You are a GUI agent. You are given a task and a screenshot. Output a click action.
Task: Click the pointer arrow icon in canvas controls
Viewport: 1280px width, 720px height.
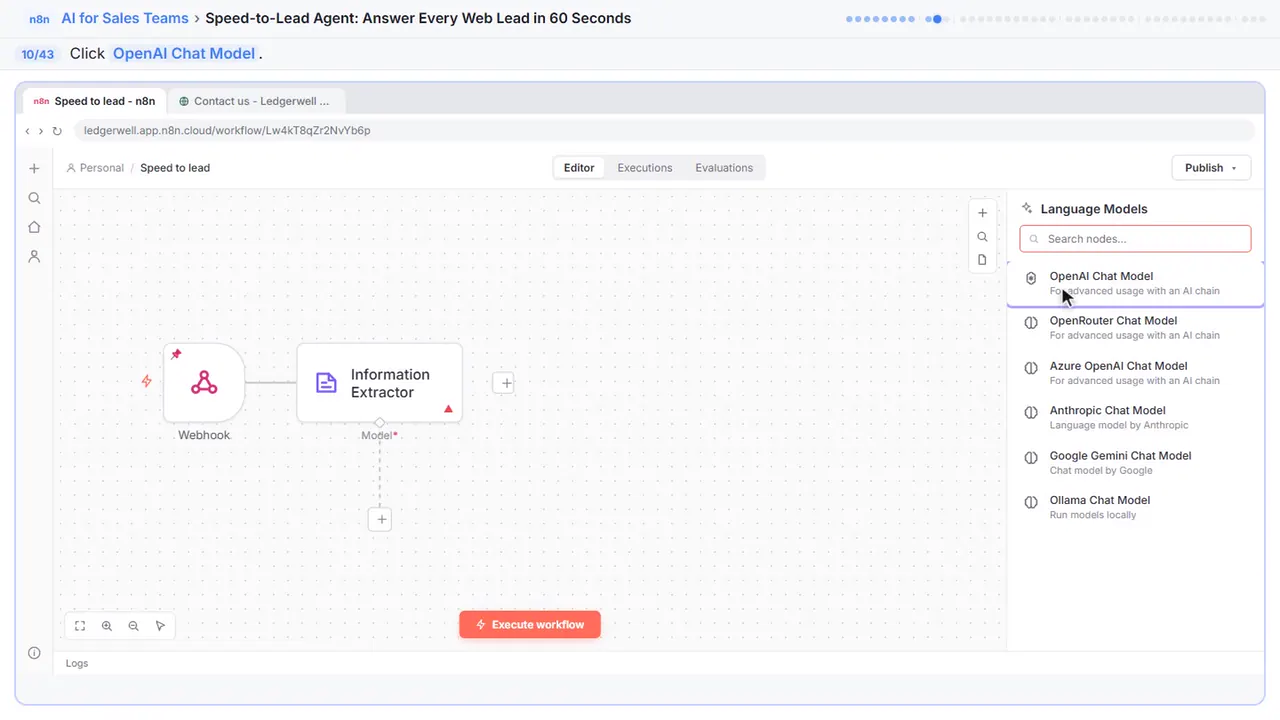pos(160,626)
